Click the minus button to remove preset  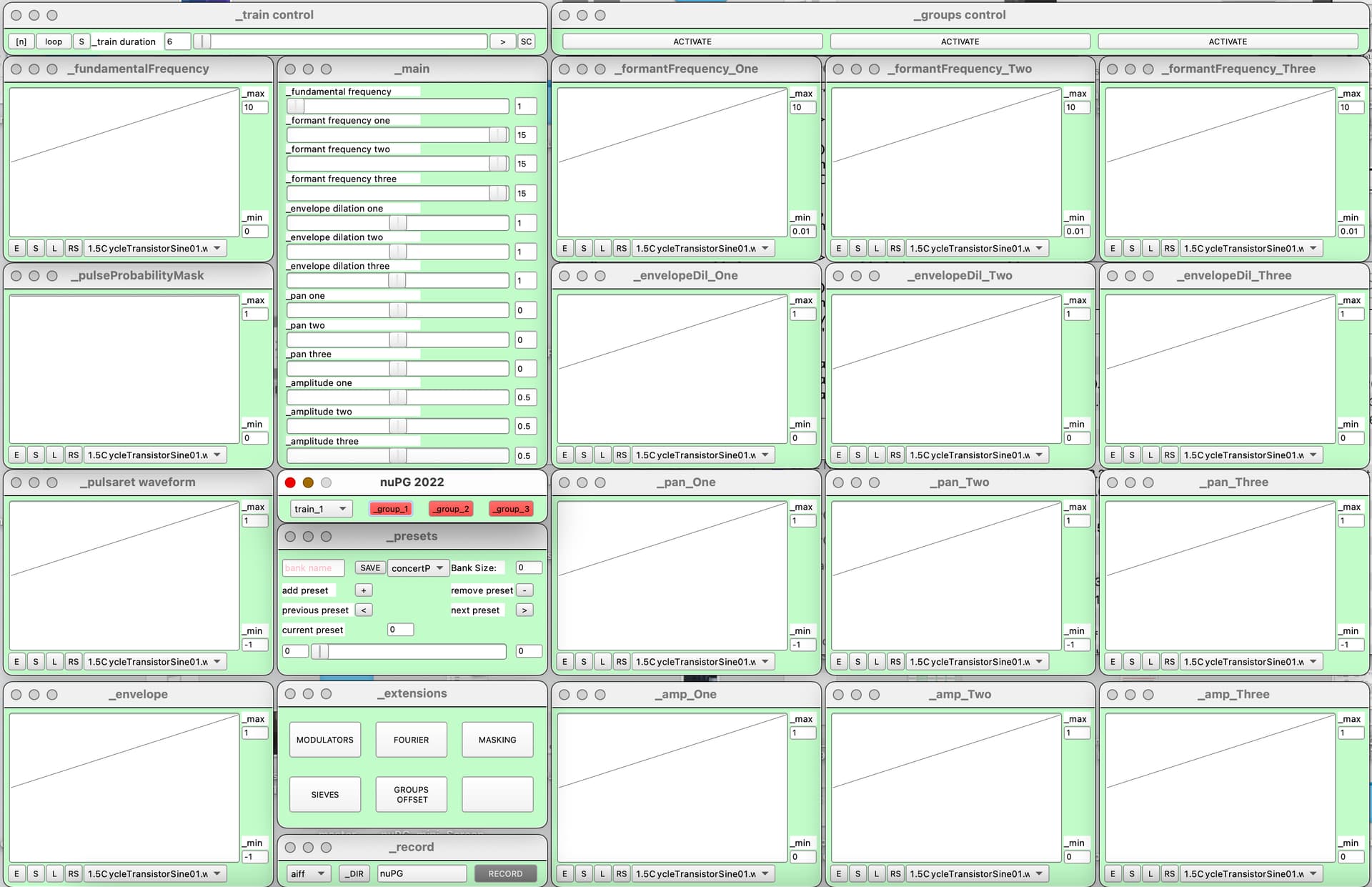pyautogui.click(x=525, y=590)
